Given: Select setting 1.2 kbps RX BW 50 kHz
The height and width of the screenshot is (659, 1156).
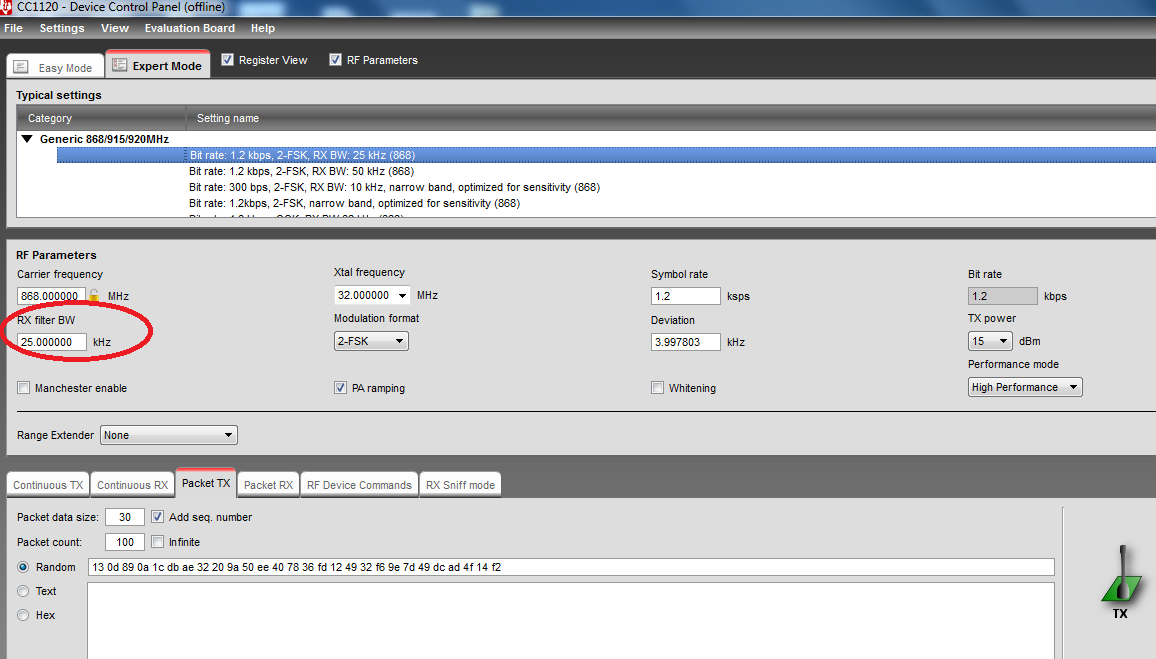Looking at the screenshot, I should (302, 171).
